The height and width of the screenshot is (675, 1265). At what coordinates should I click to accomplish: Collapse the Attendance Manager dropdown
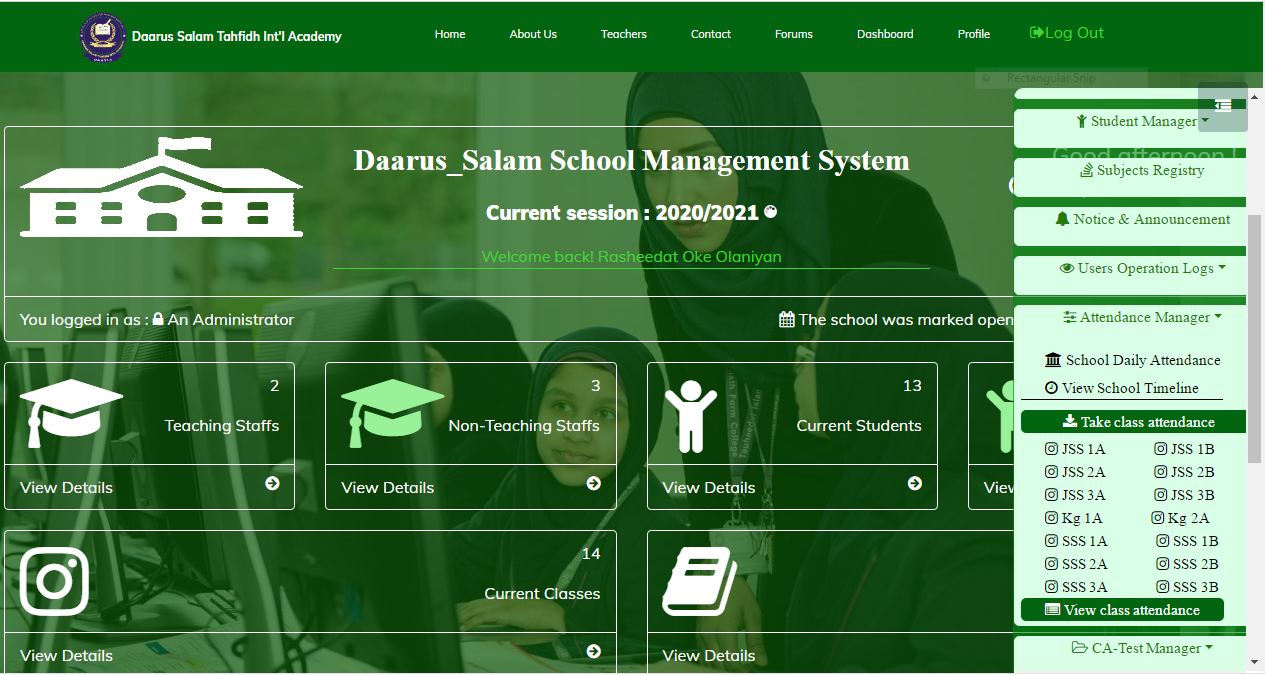(x=1143, y=318)
